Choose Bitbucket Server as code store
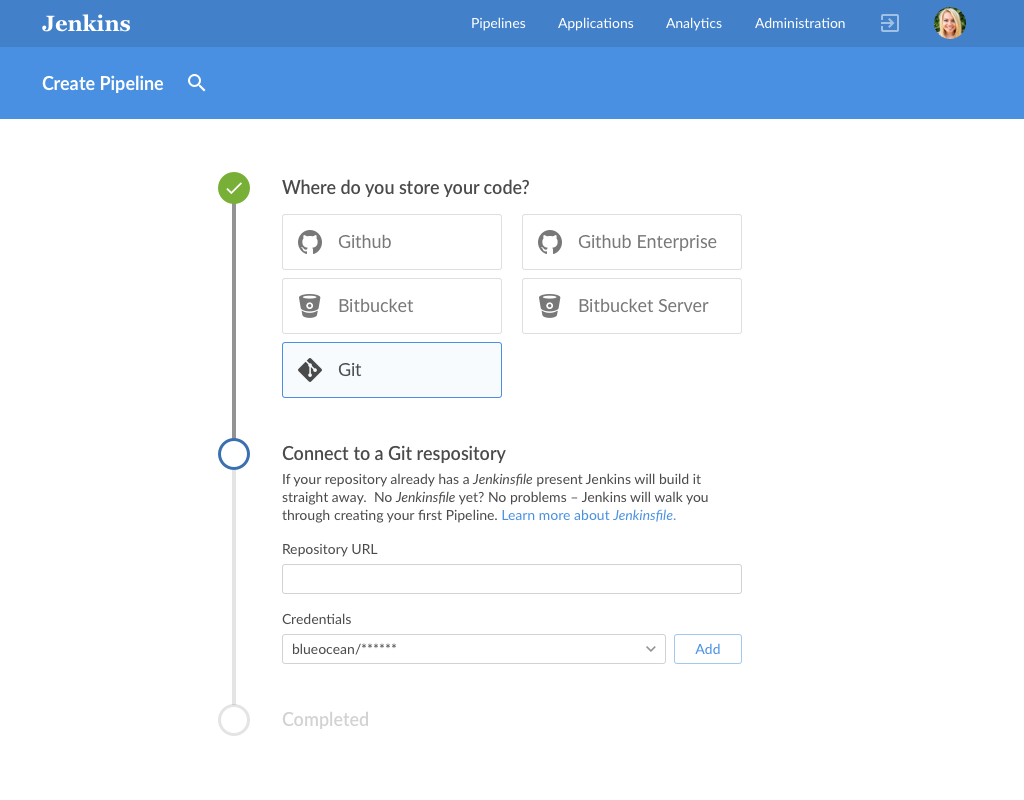The image size is (1024, 800). [x=632, y=306]
